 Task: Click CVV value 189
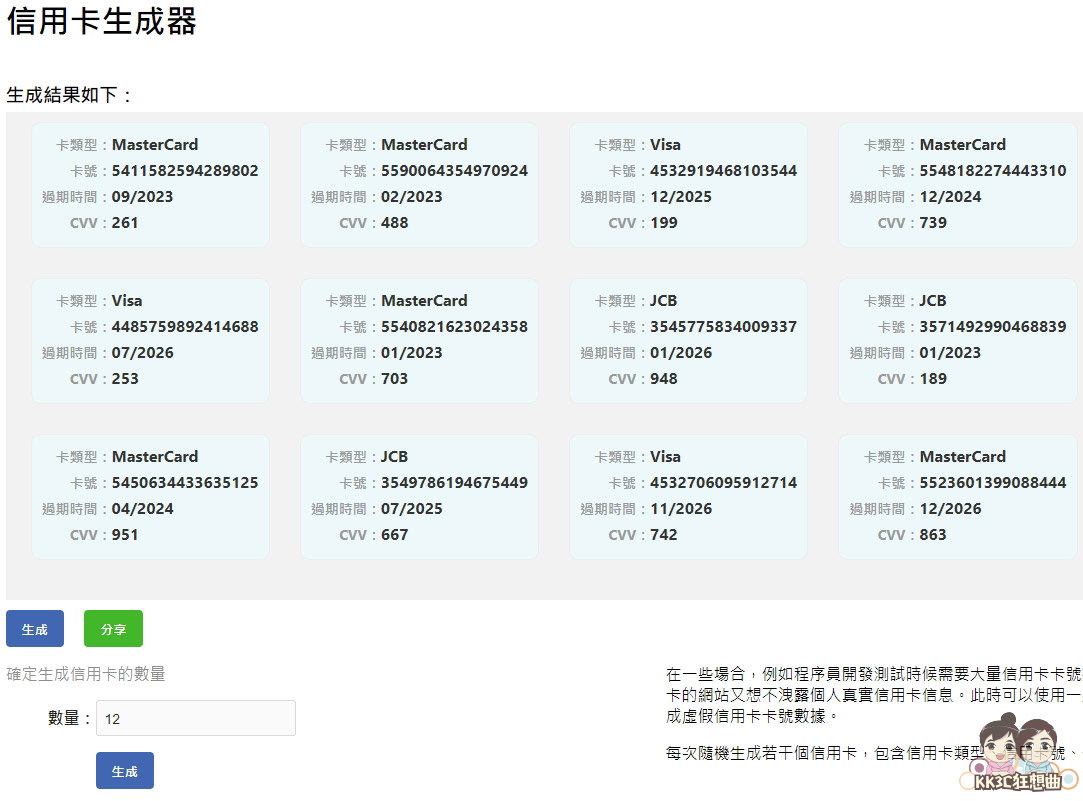[933, 379]
